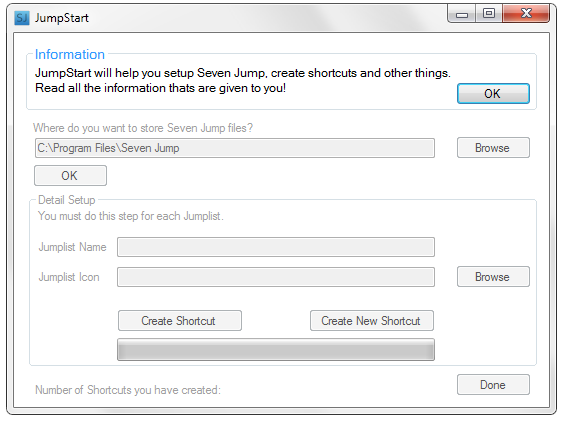Click the Jumplist Name label
Screen dimensions: 561x421
tap(72, 247)
